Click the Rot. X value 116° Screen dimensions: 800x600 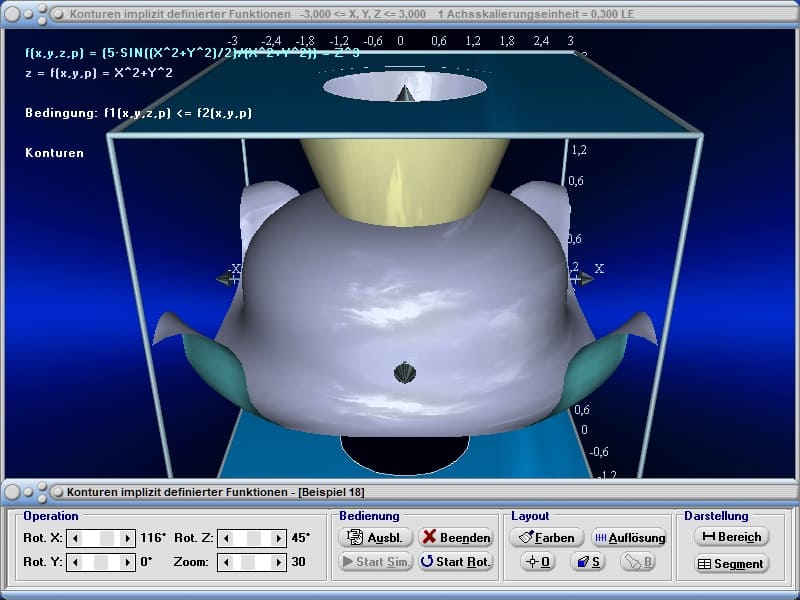coord(153,538)
